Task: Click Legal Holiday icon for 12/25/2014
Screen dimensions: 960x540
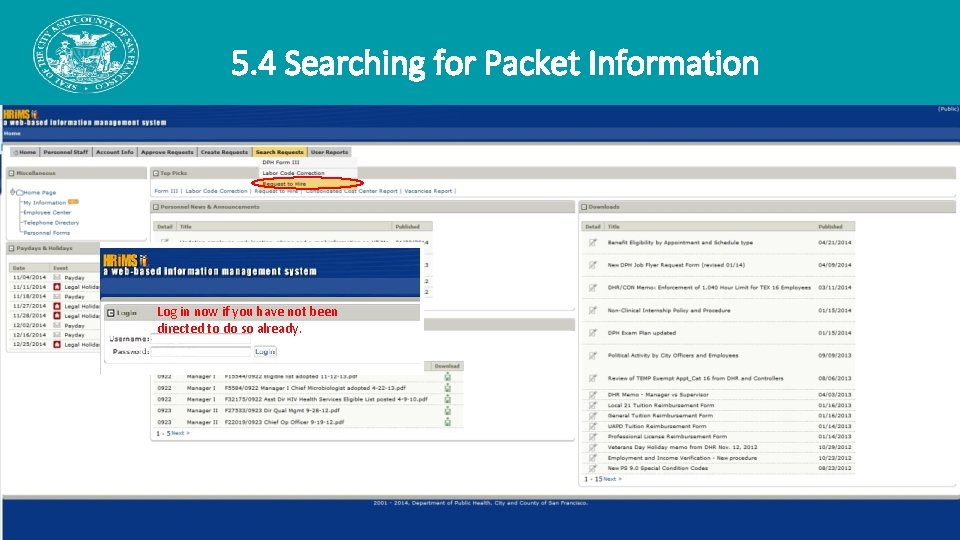Action: [57, 345]
